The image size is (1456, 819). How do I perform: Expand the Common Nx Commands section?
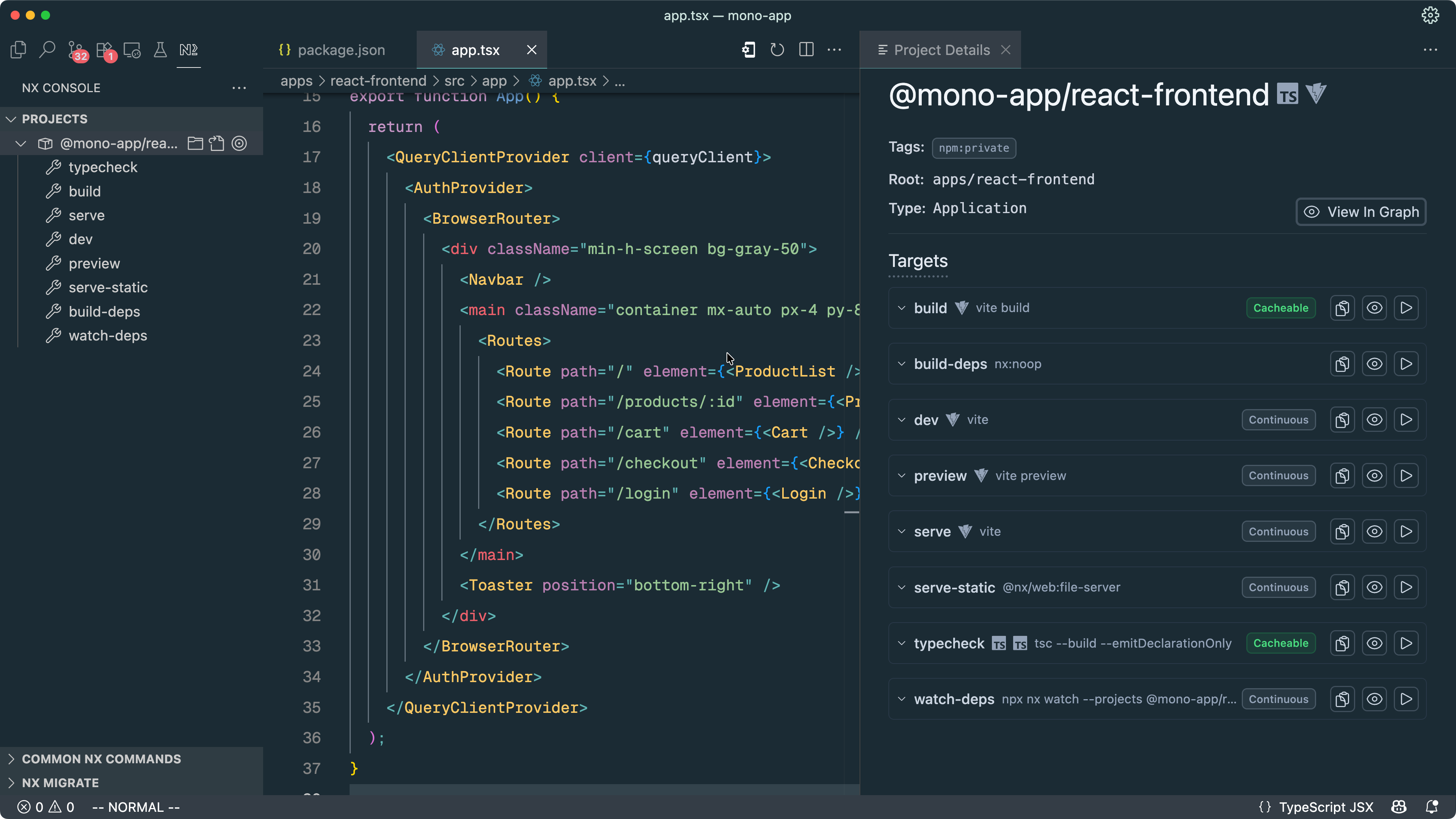coord(101,759)
